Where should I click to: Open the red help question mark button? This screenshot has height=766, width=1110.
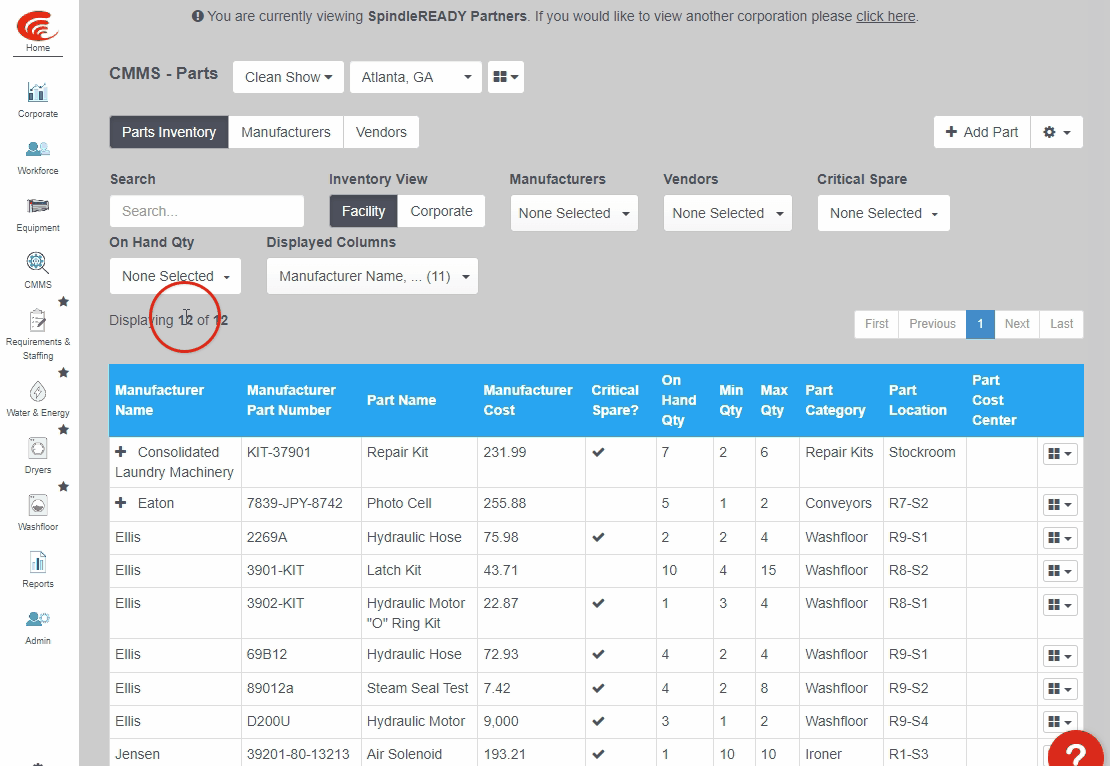1077,750
